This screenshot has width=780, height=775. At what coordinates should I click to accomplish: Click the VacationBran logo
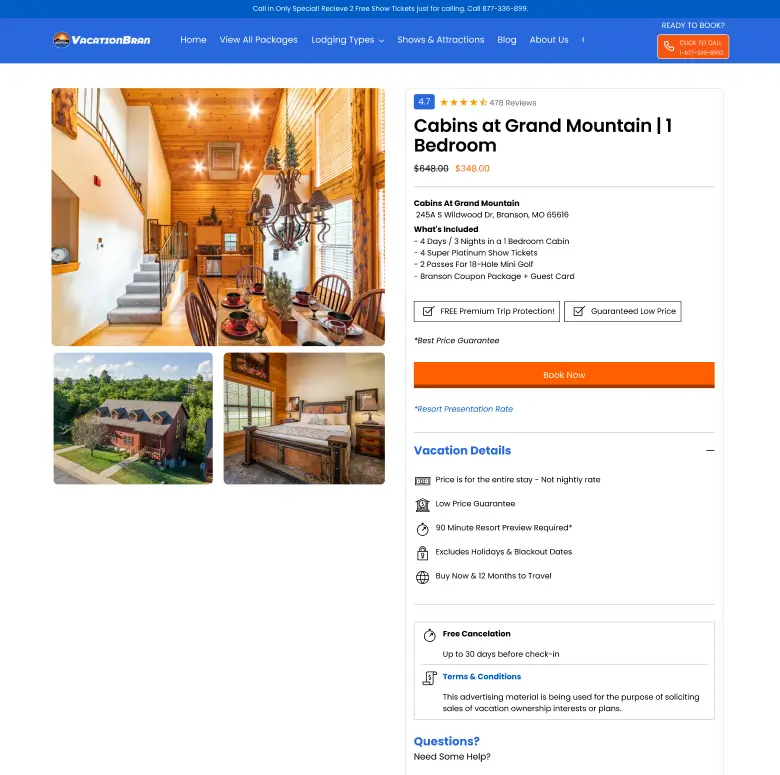(x=101, y=40)
